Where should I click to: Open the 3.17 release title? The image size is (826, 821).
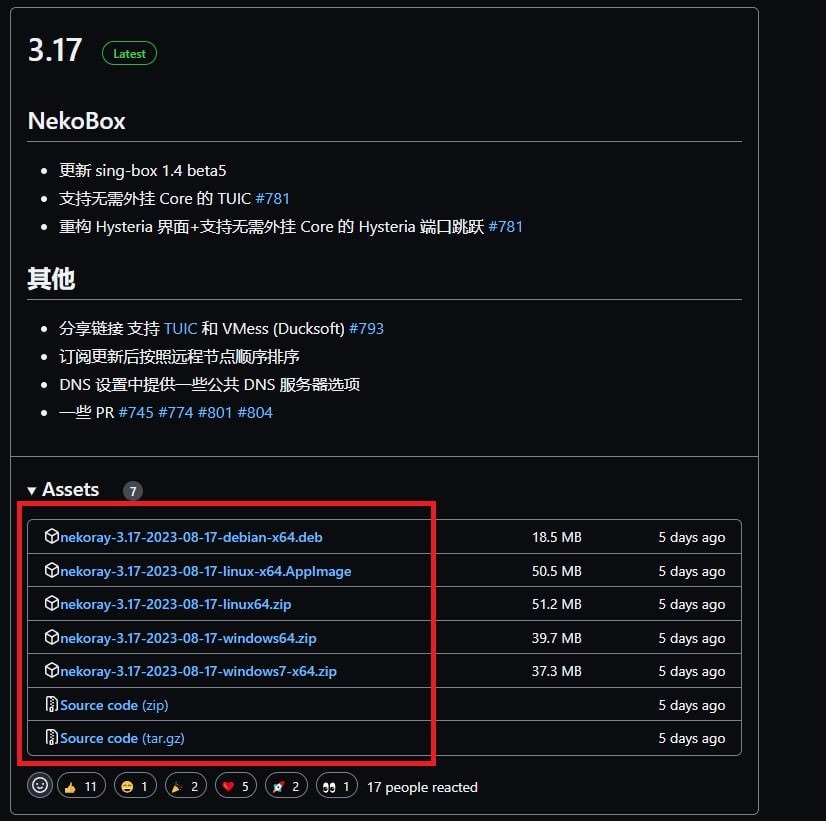tap(55, 51)
